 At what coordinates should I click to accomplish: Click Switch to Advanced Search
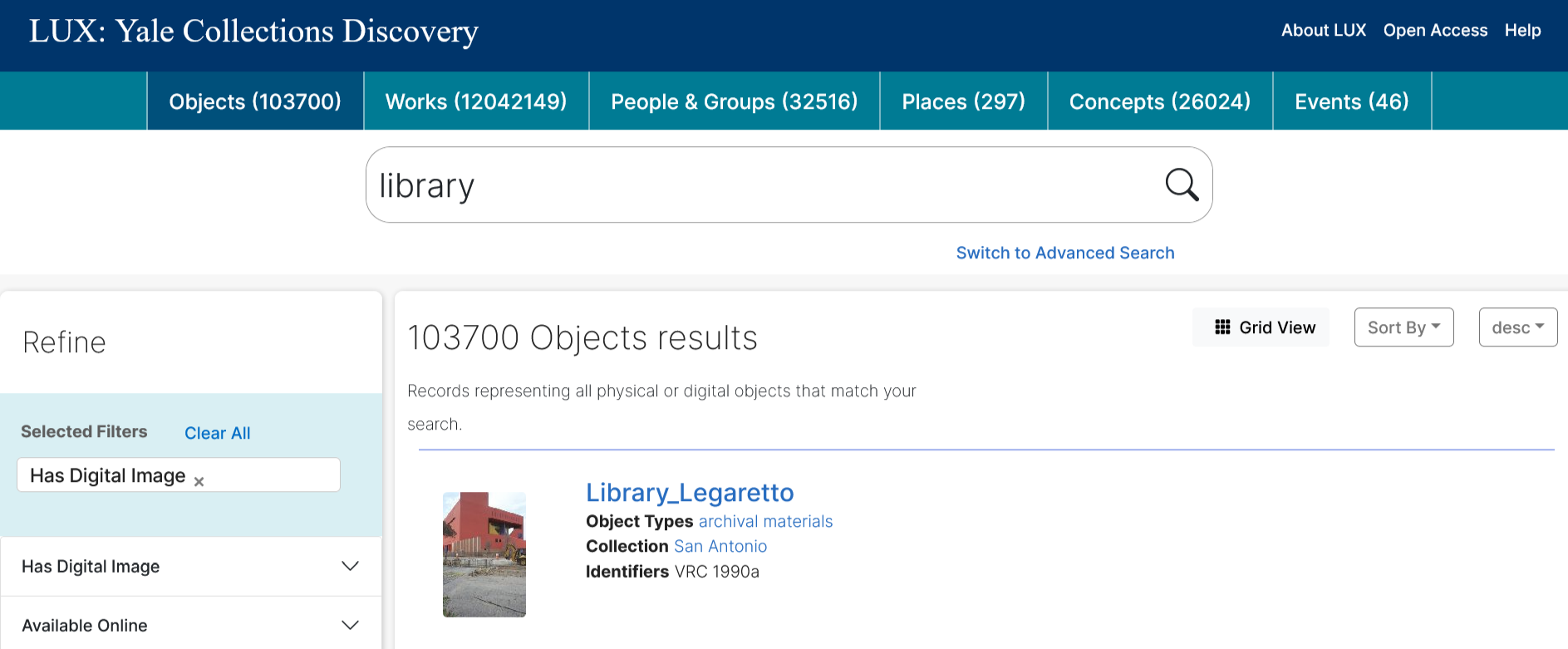click(1064, 253)
